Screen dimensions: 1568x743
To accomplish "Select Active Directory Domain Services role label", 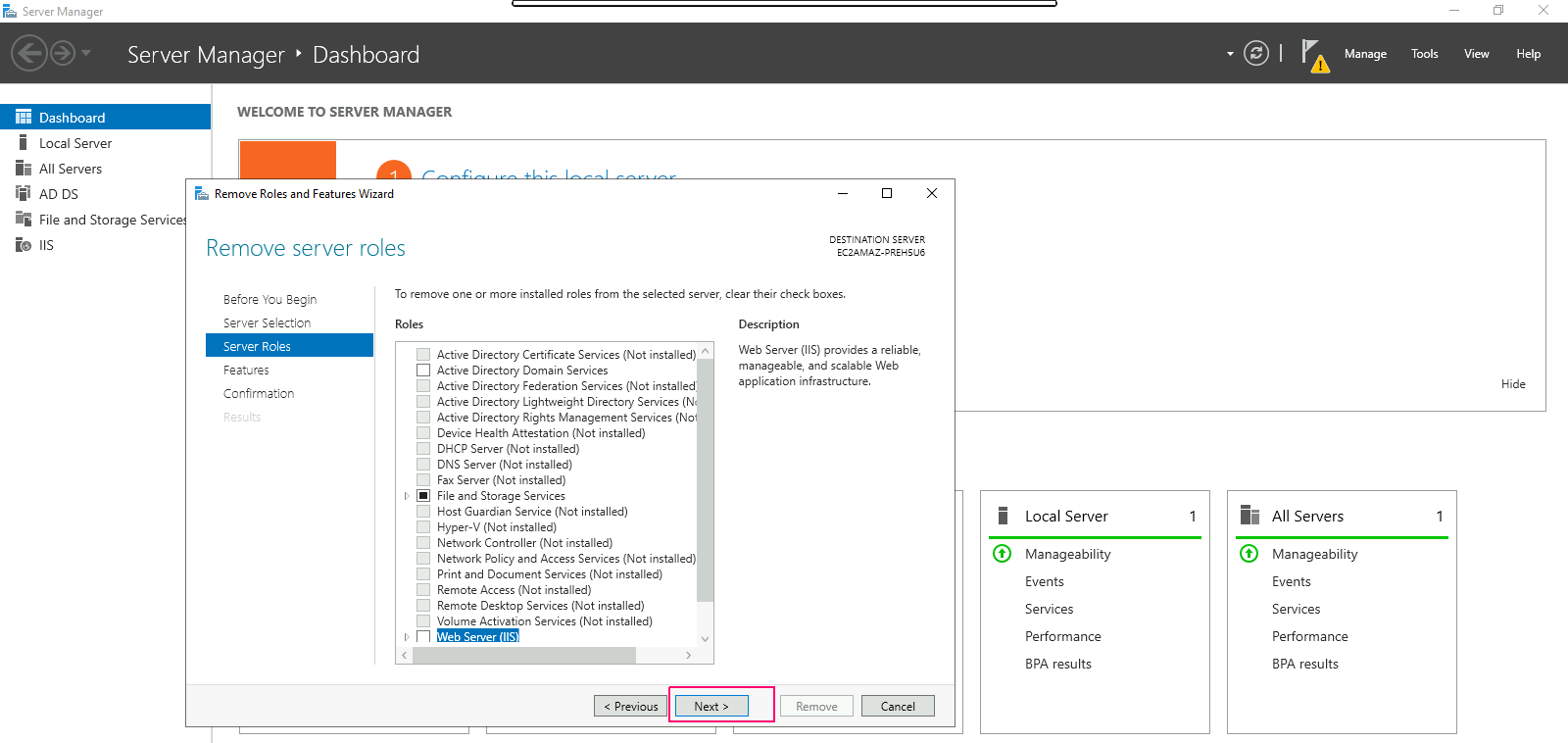I will [x=522, y=371].
